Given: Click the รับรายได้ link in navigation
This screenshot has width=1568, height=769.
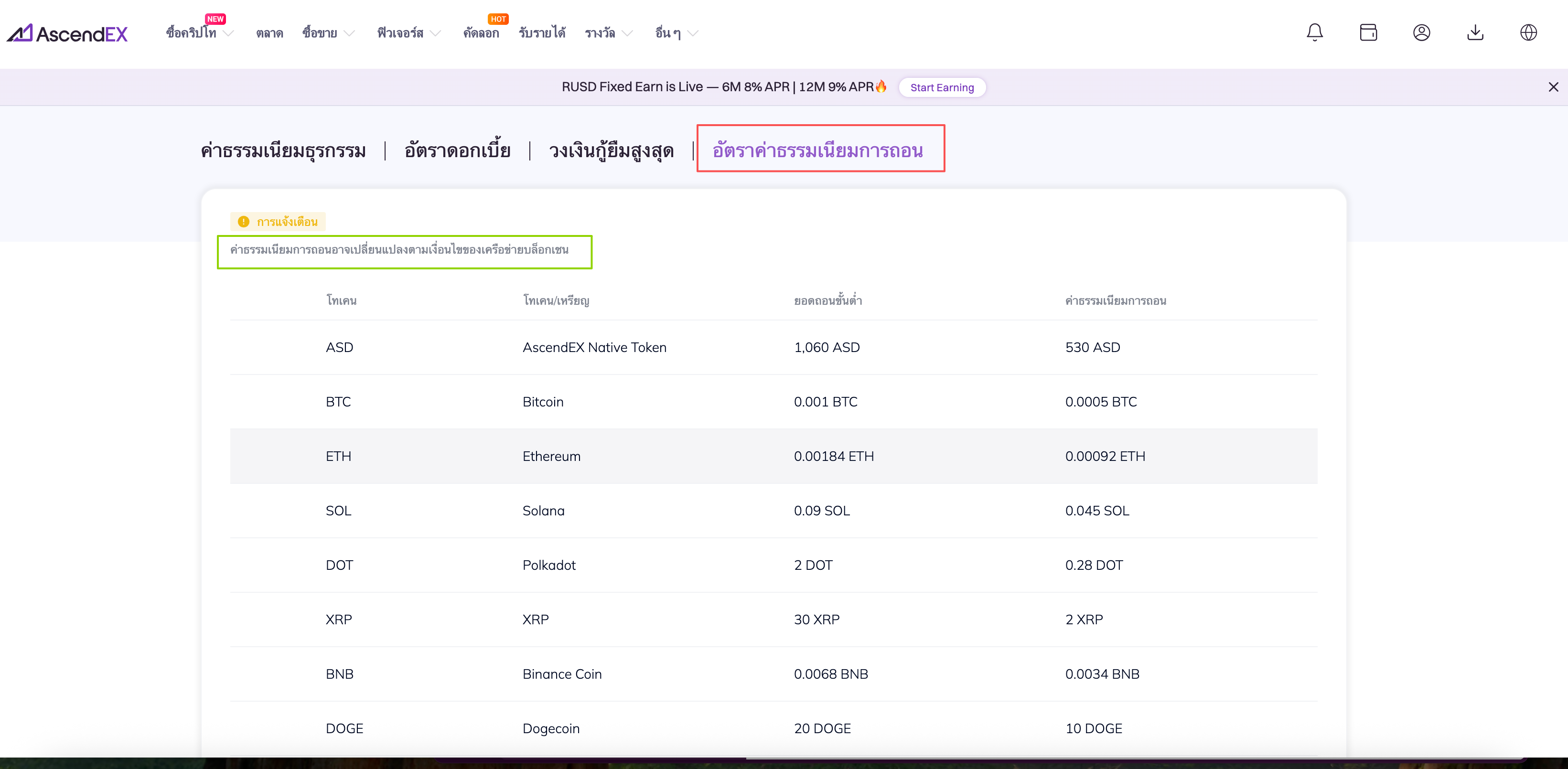Looking at the screenshot, I should [x=542, y=33].
